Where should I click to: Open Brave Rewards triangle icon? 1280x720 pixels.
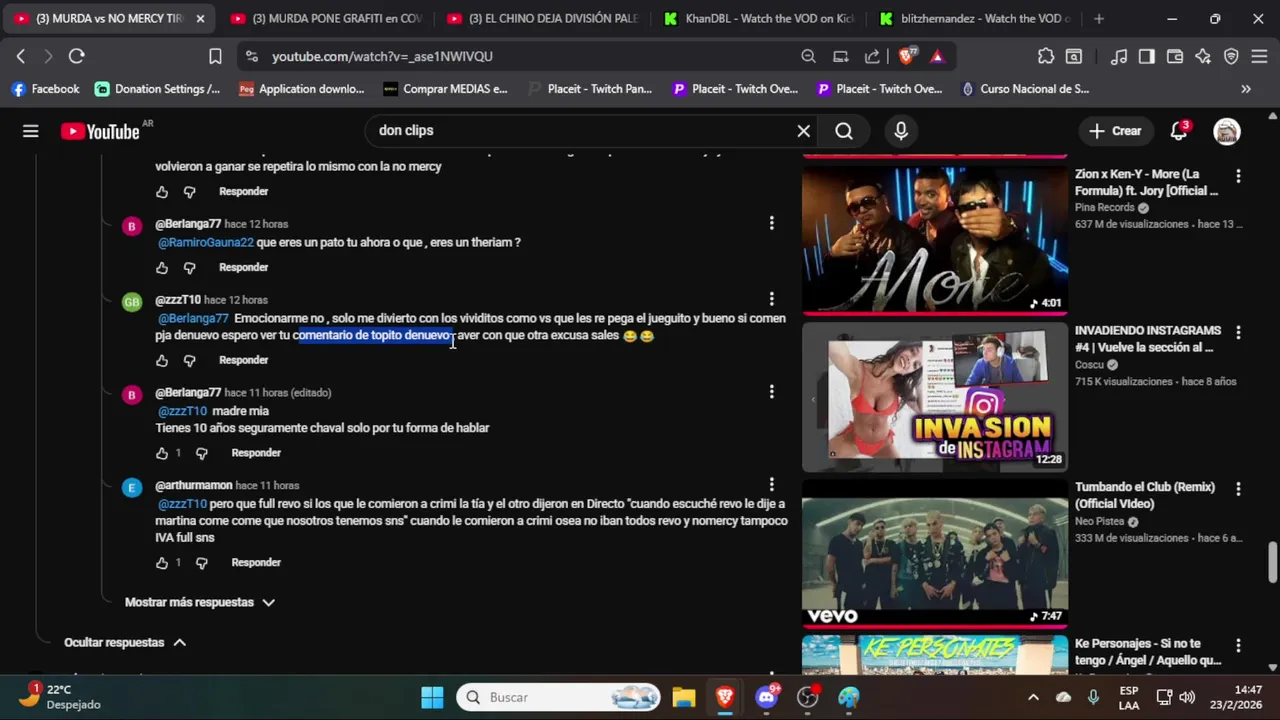point(937,56)
